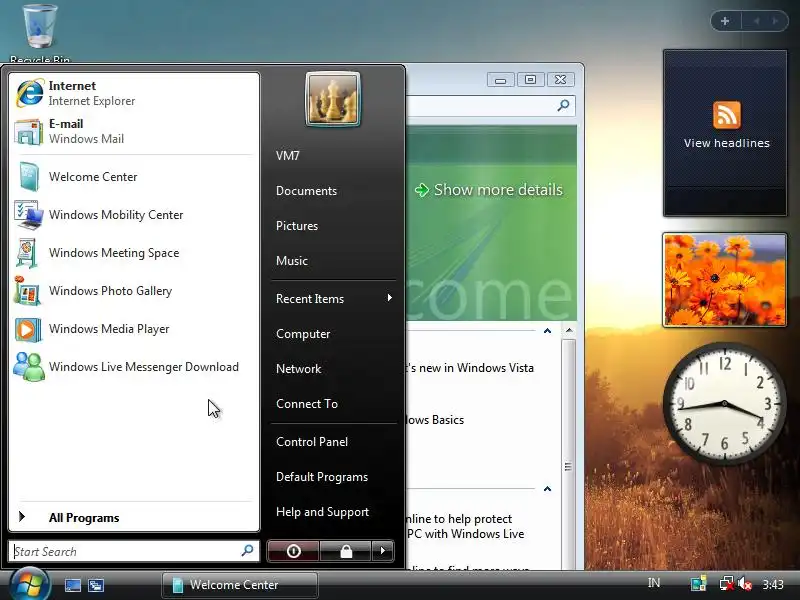Viewport: 800px width, 600px height.
Task: Open Help and Support
Action: (x=322, y=512)
